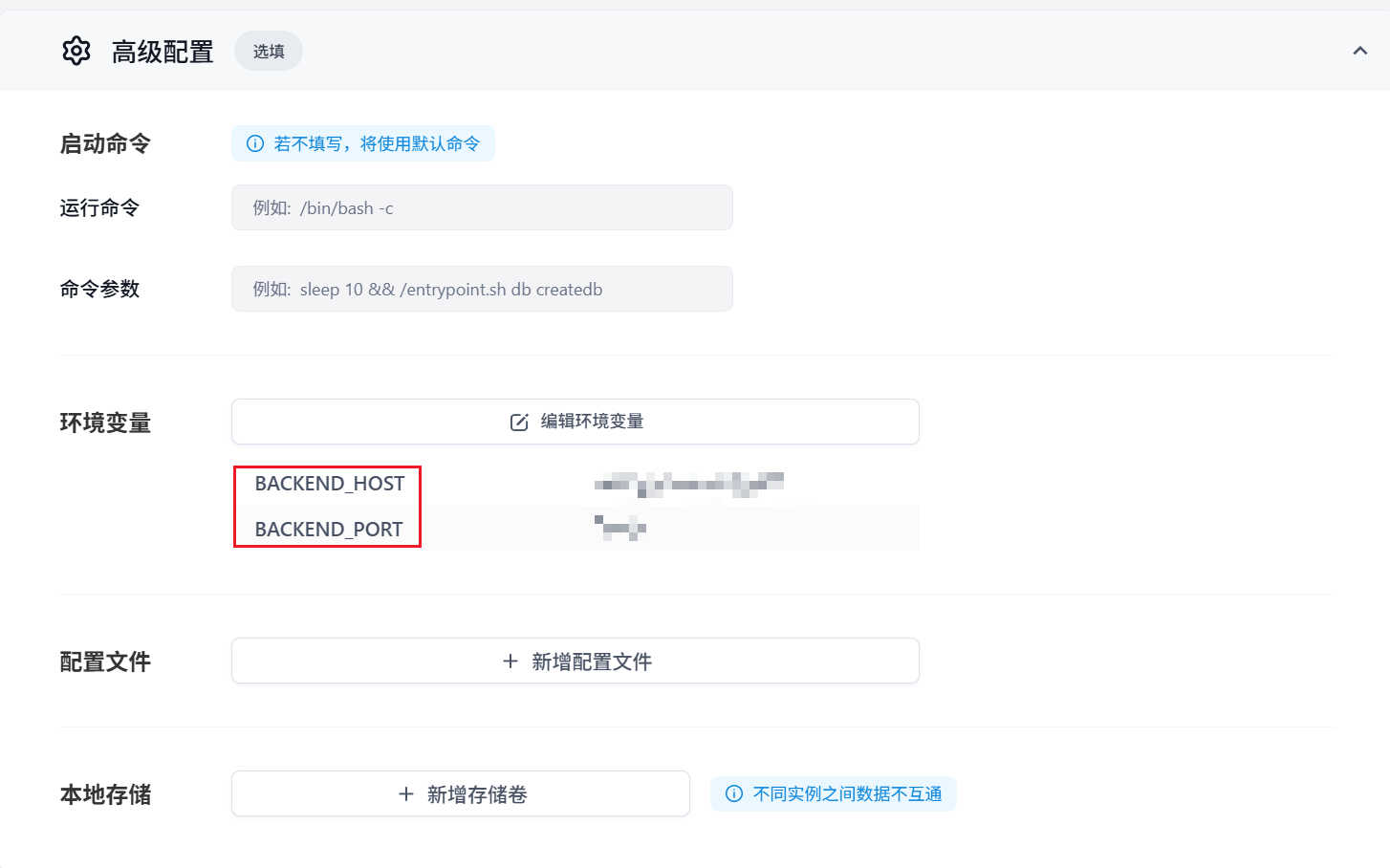Click info icon in 不同实例之间数据不互通 notice

coord(734,794)
